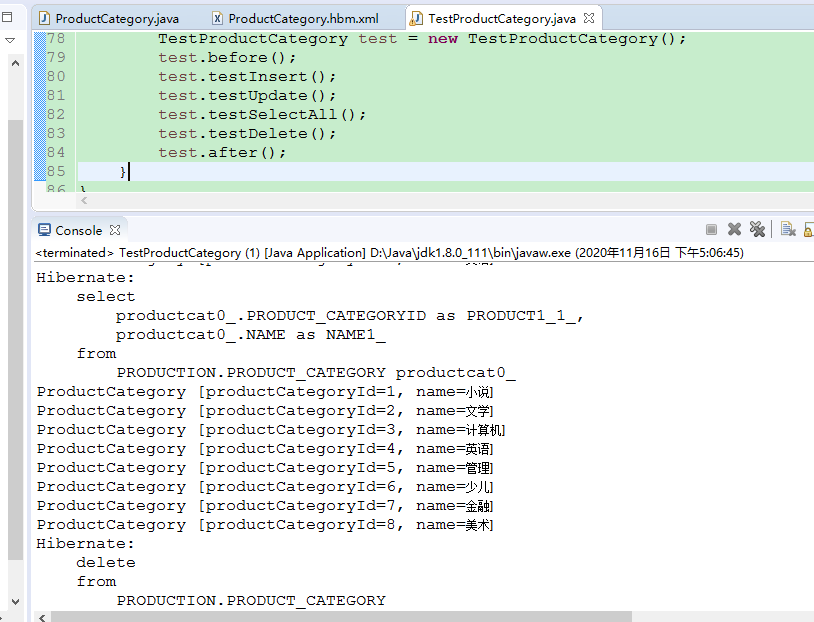Open the view menu triangle in left sidebar
This screenshot has width=814, height=622.
[10, 40]
